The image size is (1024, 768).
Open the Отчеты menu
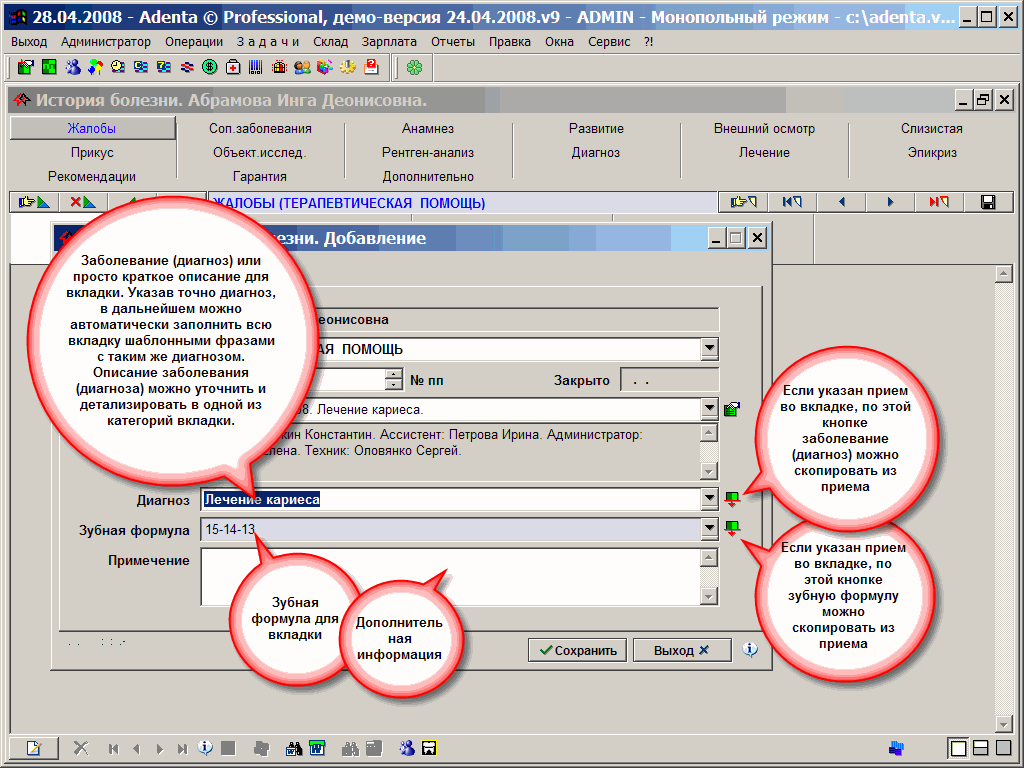453,42
